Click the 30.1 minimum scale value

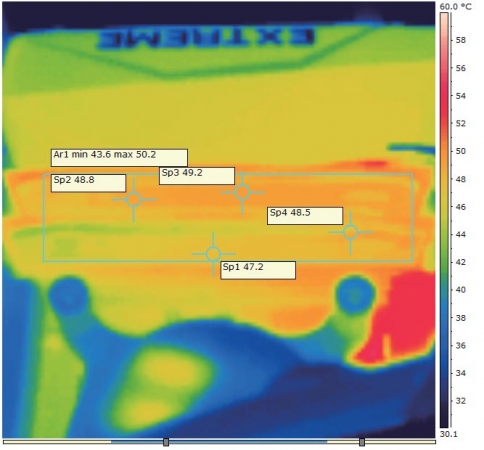[448, 434]
